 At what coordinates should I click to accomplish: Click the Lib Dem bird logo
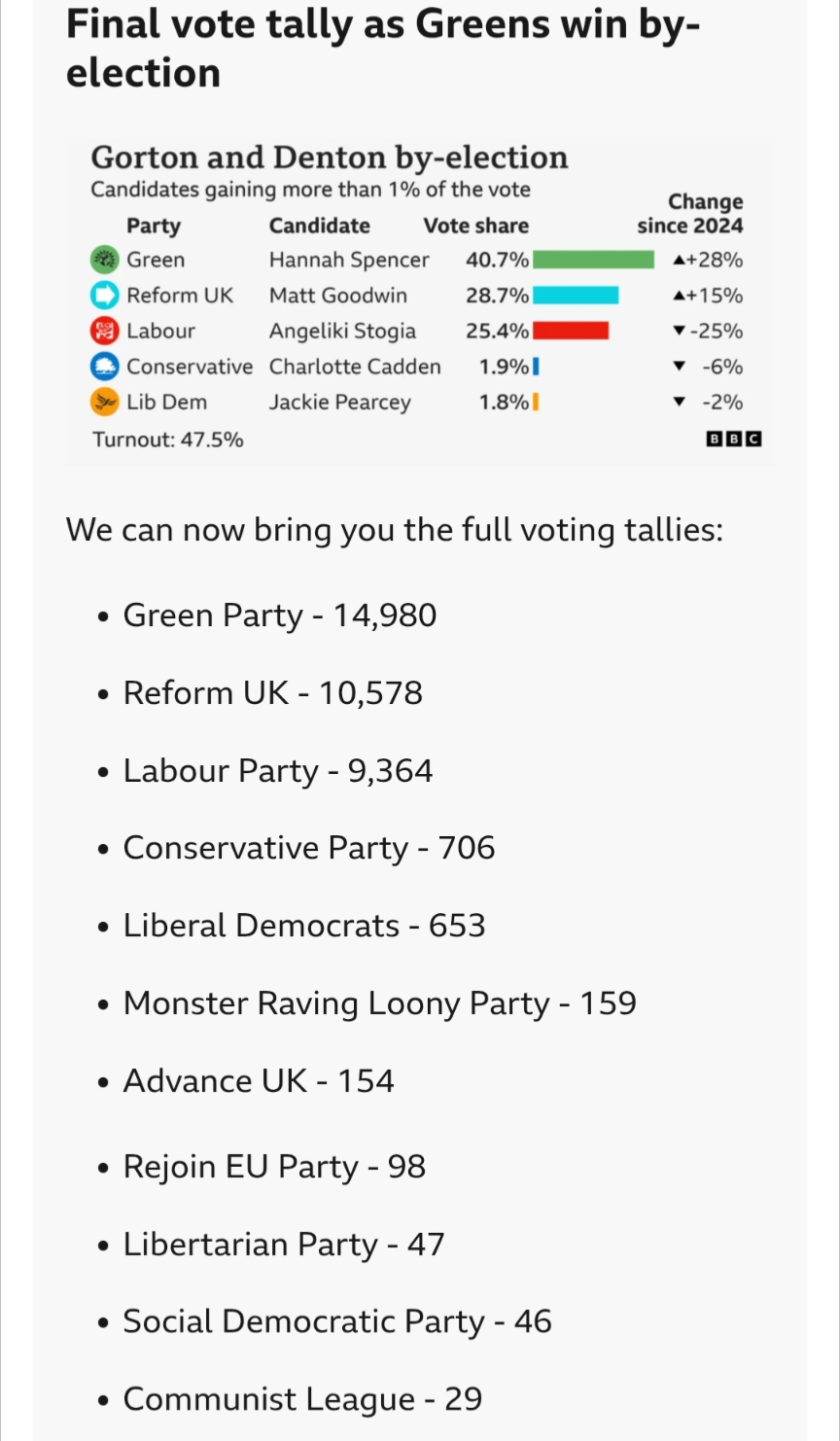pyautogui.click(x=104, y=403)
